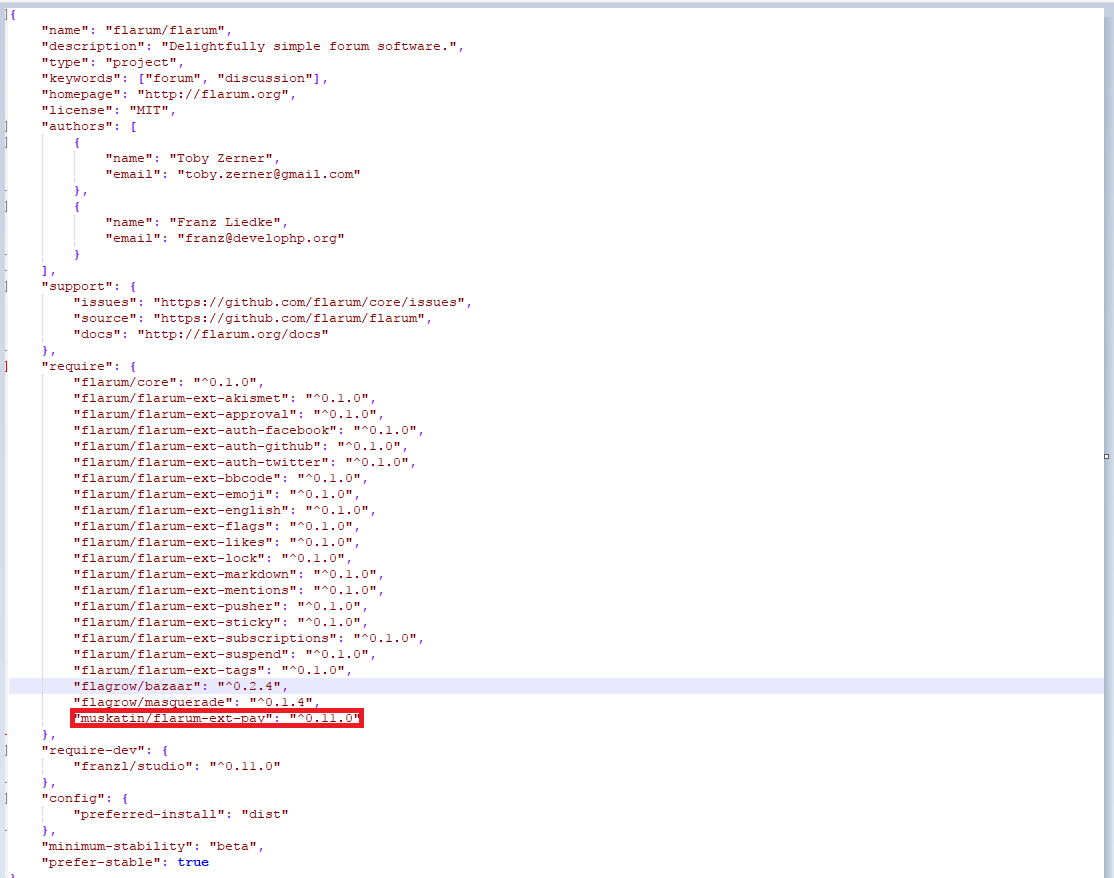This screenshot has height=878, width=1114.
Task: Click the "flarum/flarum-ext-likes" line
Action: pyautogui.click(x=217, y=542)
